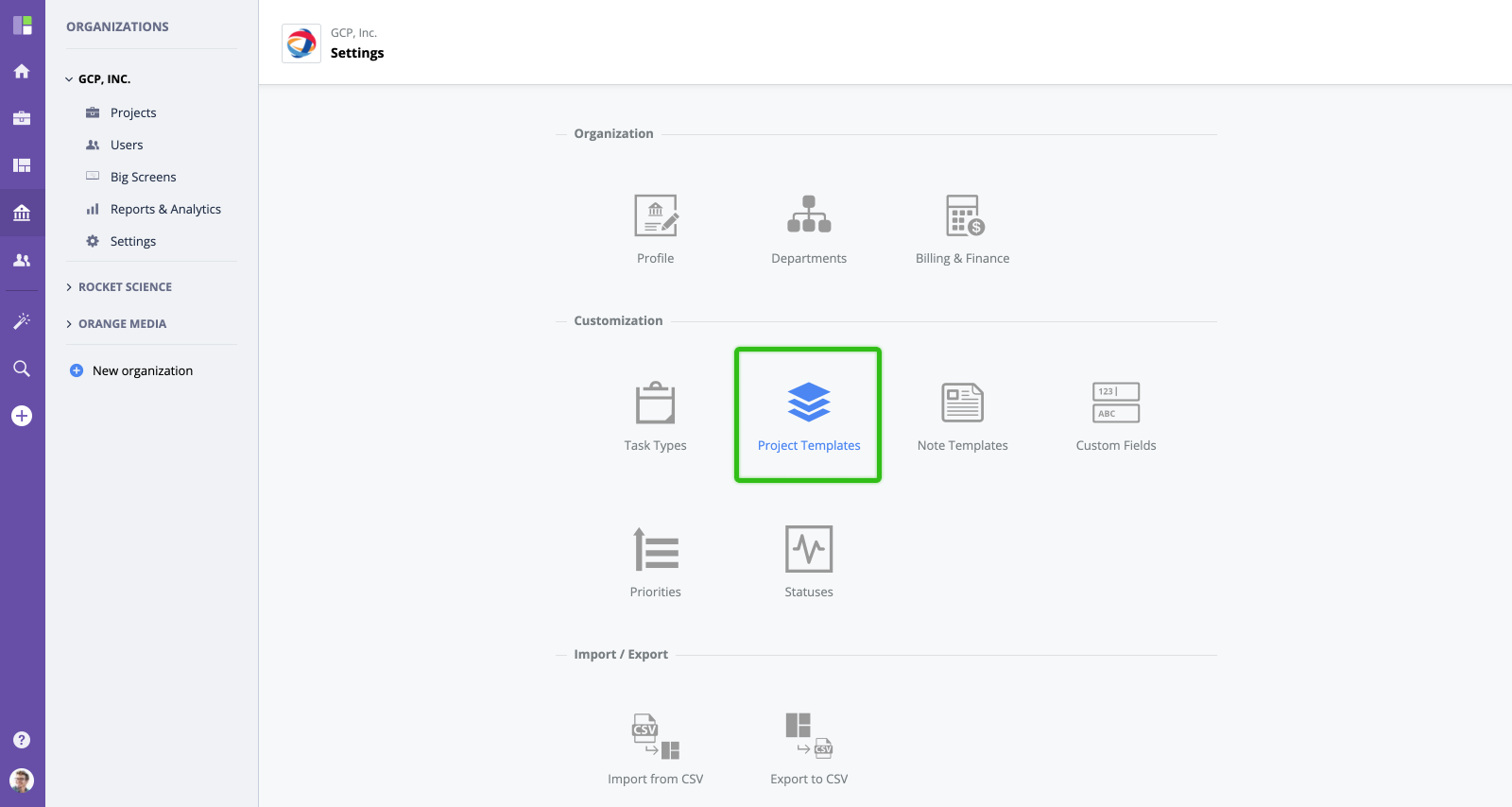
Task: Click the Note Templates label
Action: (x=962, y=445)
